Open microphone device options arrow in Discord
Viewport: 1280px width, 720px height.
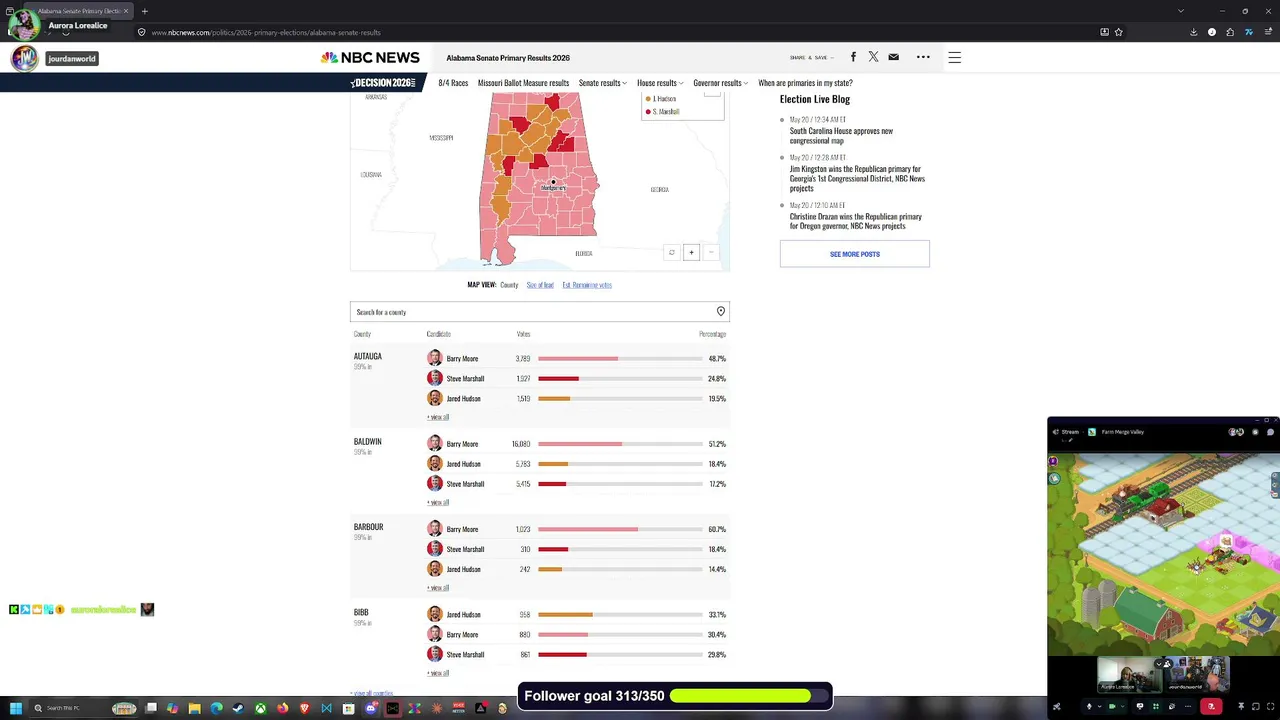pos(1100,707)
